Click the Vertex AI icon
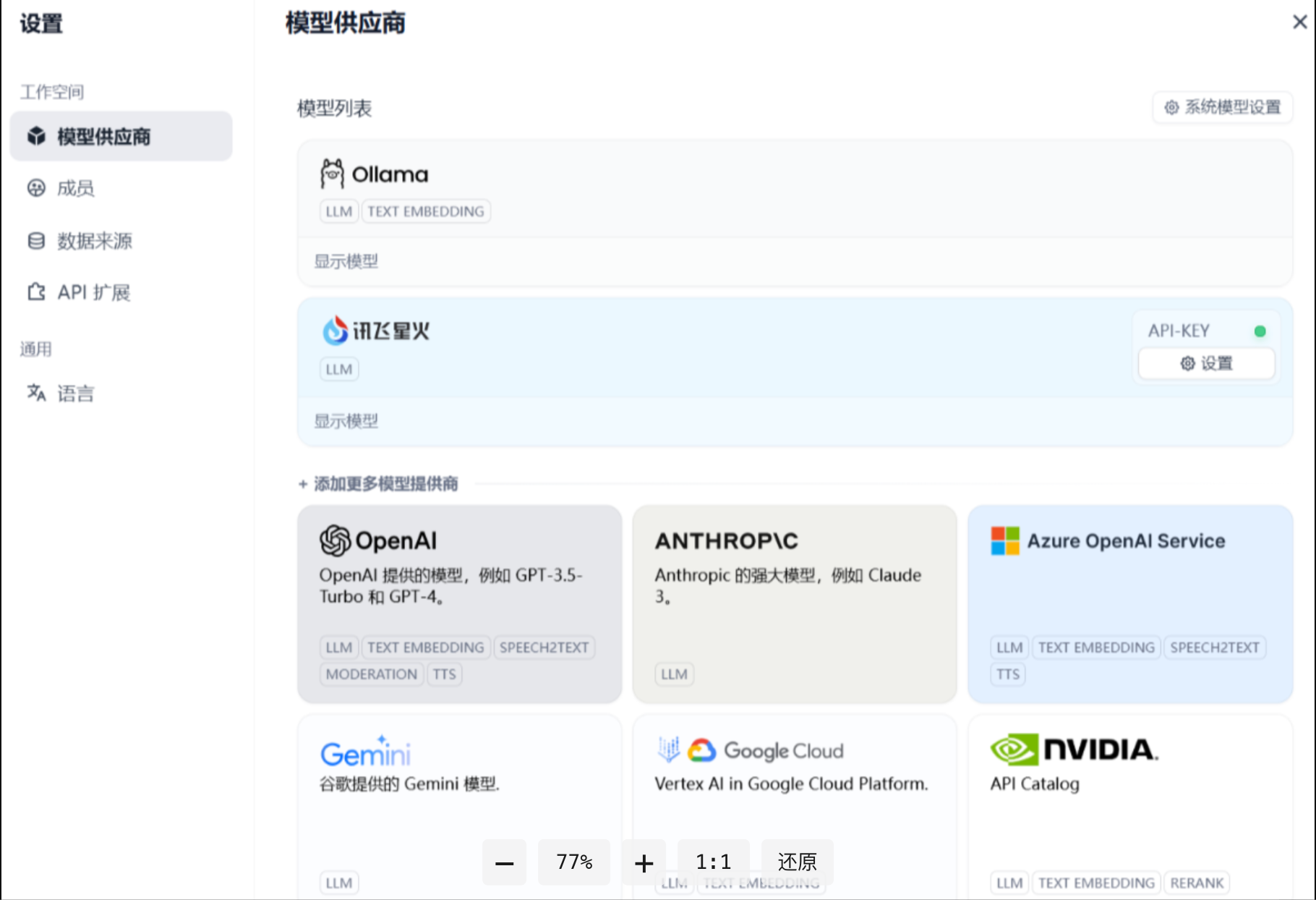1316x900 pixels. (669, 750)
